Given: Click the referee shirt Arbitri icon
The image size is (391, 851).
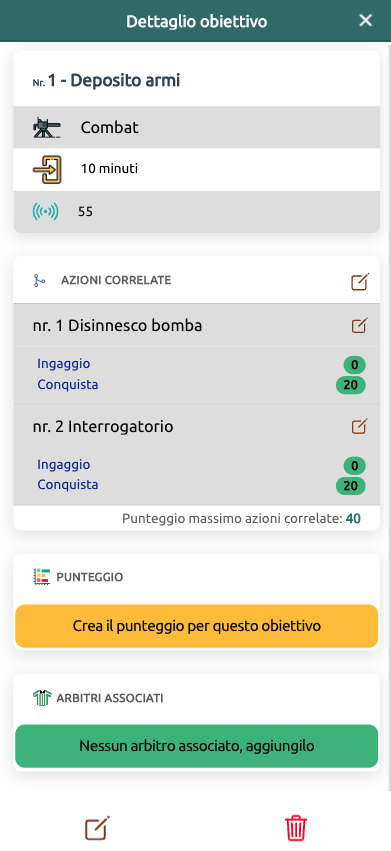Looking at the screenshot, I should pos(41,698).
